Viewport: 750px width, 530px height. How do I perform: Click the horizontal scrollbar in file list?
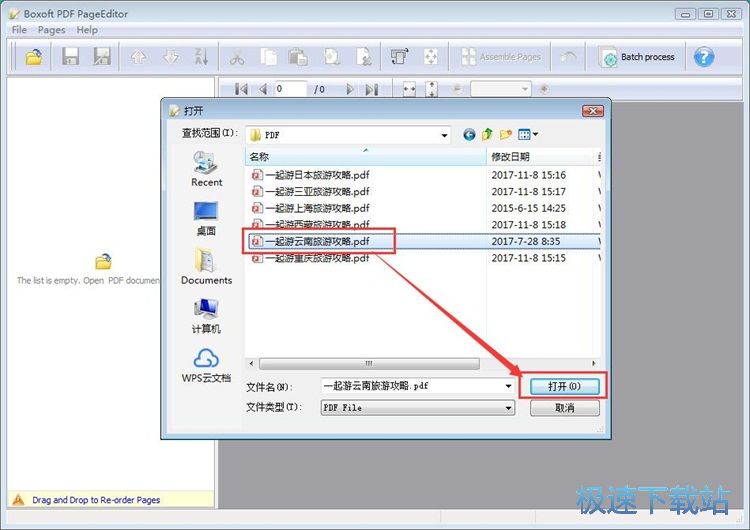pyautogui.click(x=369, y=364)
